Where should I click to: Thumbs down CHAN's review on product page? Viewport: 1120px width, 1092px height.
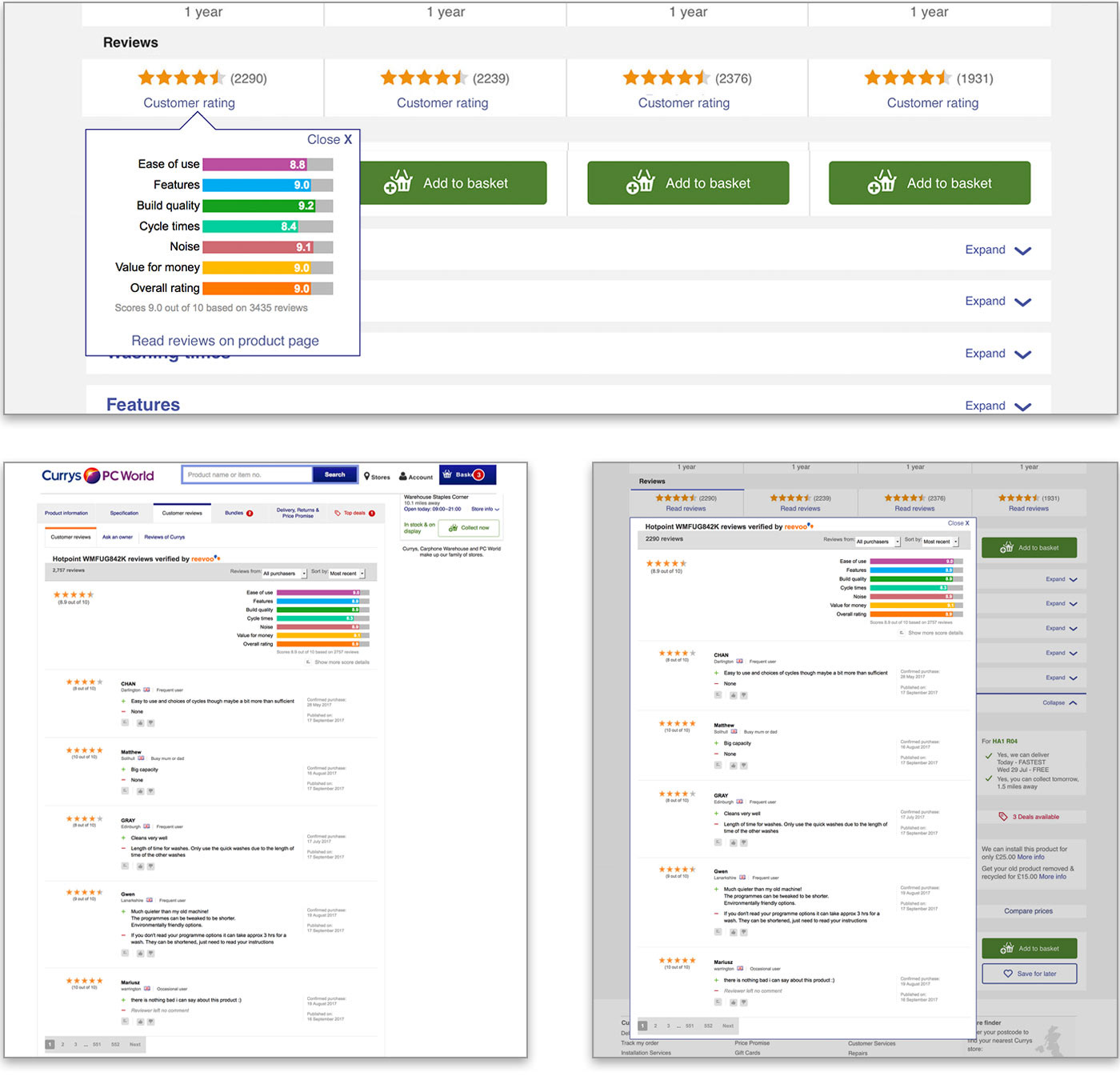pos(150,723)
